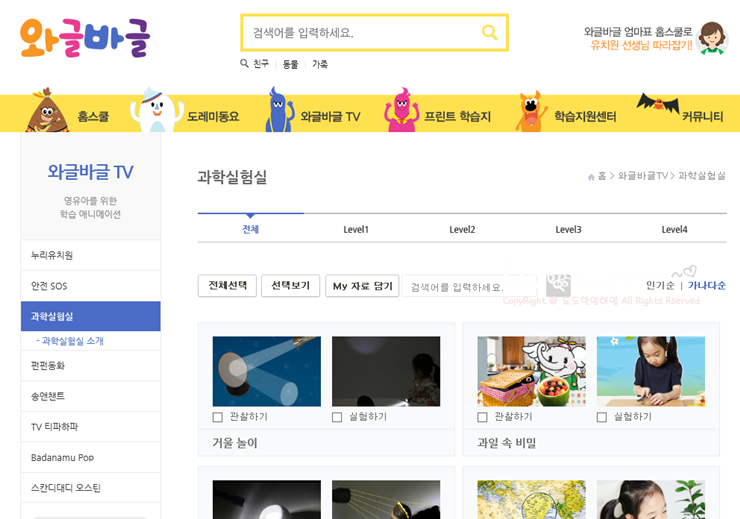Screen dimensions: 740x519
Task: Open 과일 속 비밀 실험하기 thumbnail
Action: tap(651, 371)
